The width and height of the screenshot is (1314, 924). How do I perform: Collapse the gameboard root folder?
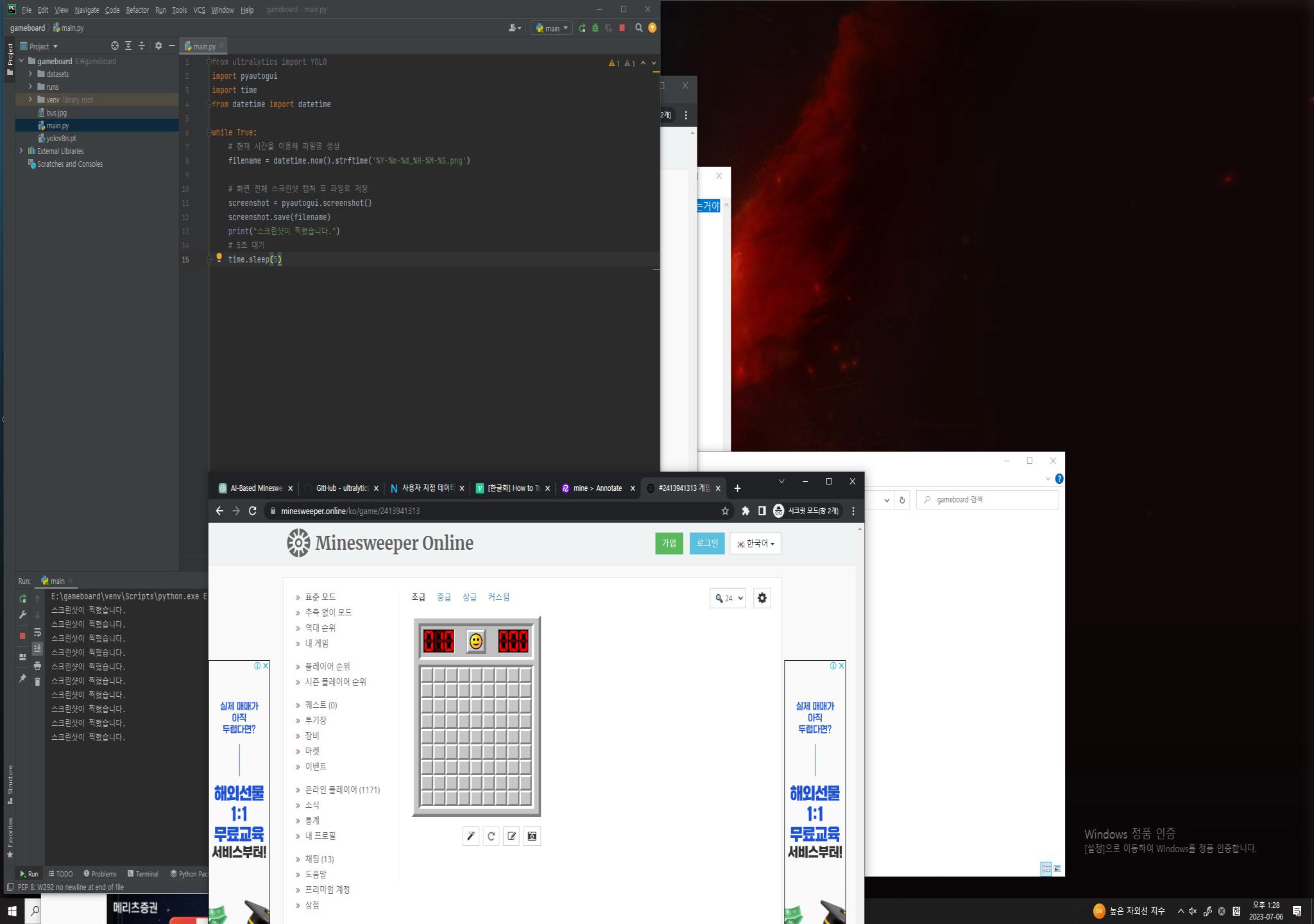(x=21, y=61)
